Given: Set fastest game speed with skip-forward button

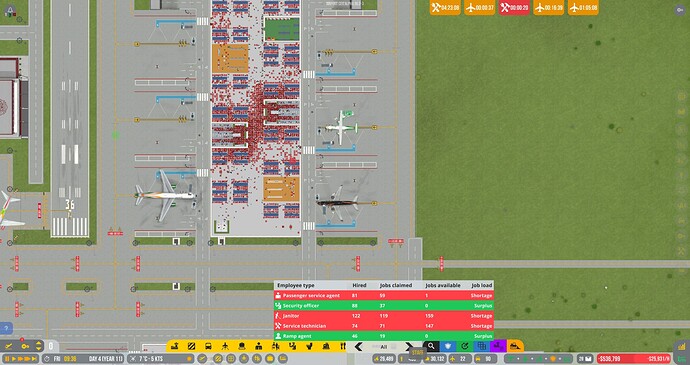Looking at the screenshot, I should 34,358.
